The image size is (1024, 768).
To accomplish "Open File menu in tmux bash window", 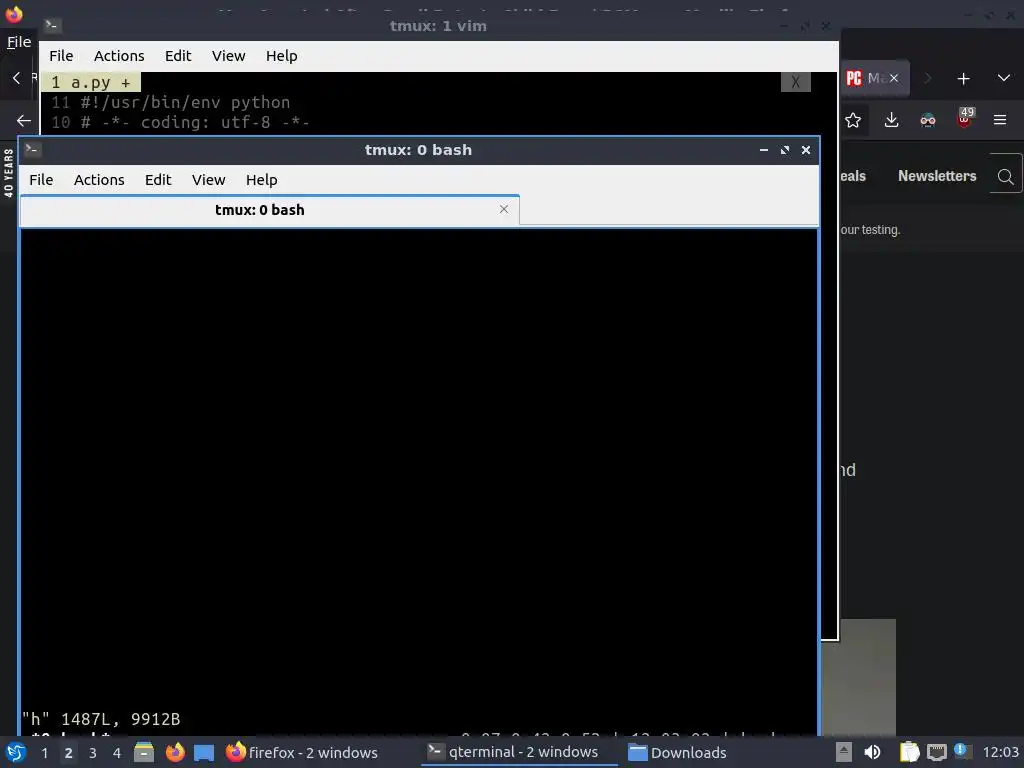I will coord(41,180).
